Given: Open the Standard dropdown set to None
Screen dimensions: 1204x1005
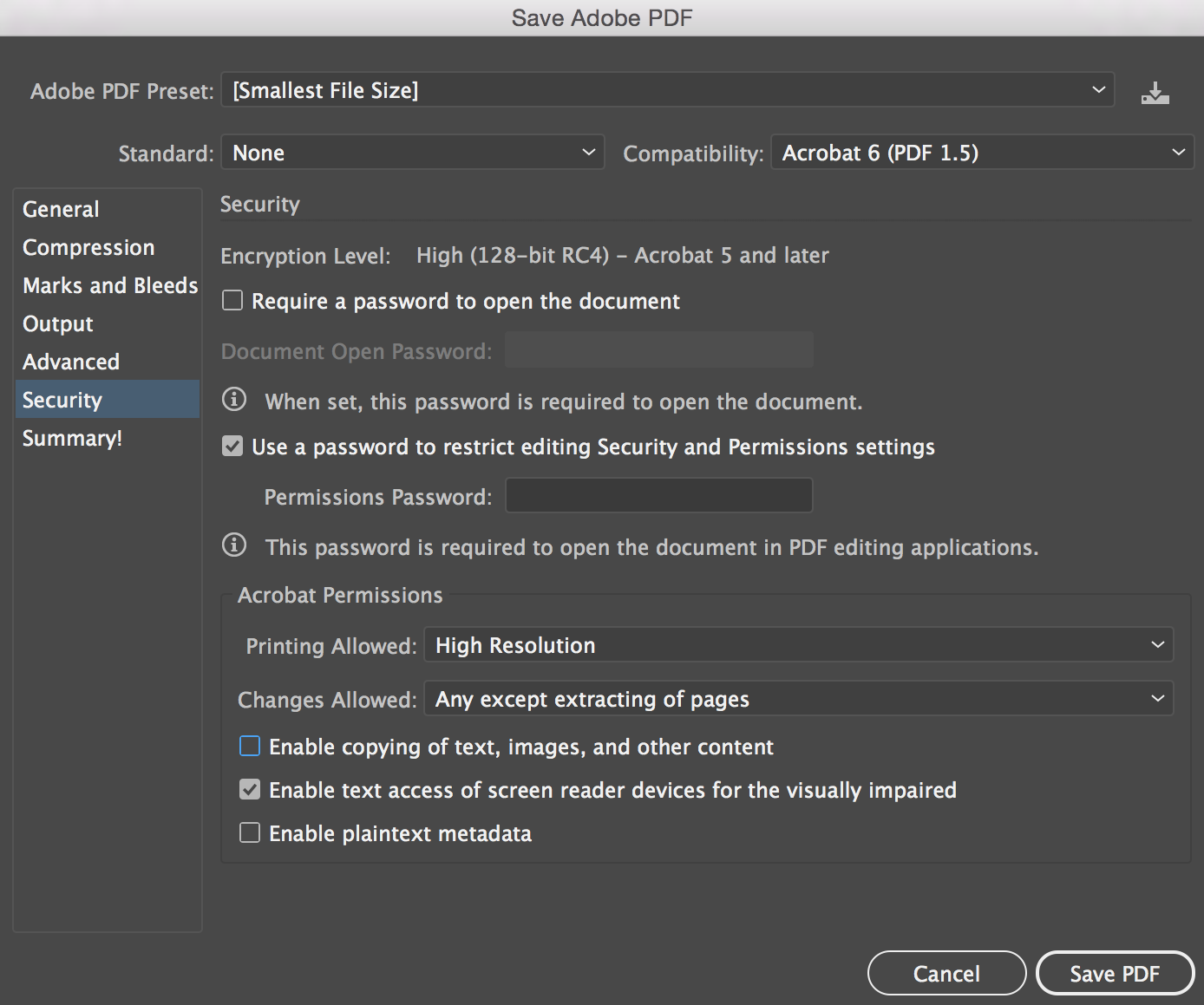Looking at the screenshot, I should point(413,153).
